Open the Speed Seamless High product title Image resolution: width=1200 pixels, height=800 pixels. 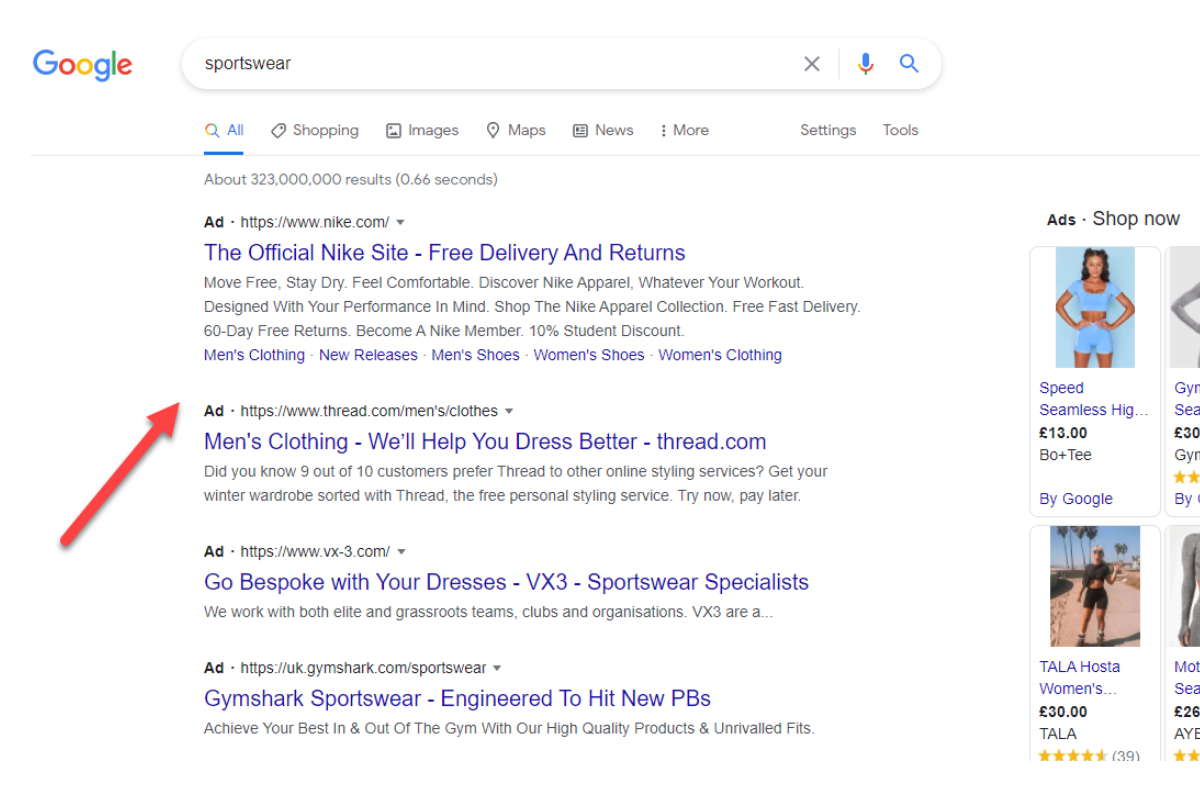tap(1094, 399)
